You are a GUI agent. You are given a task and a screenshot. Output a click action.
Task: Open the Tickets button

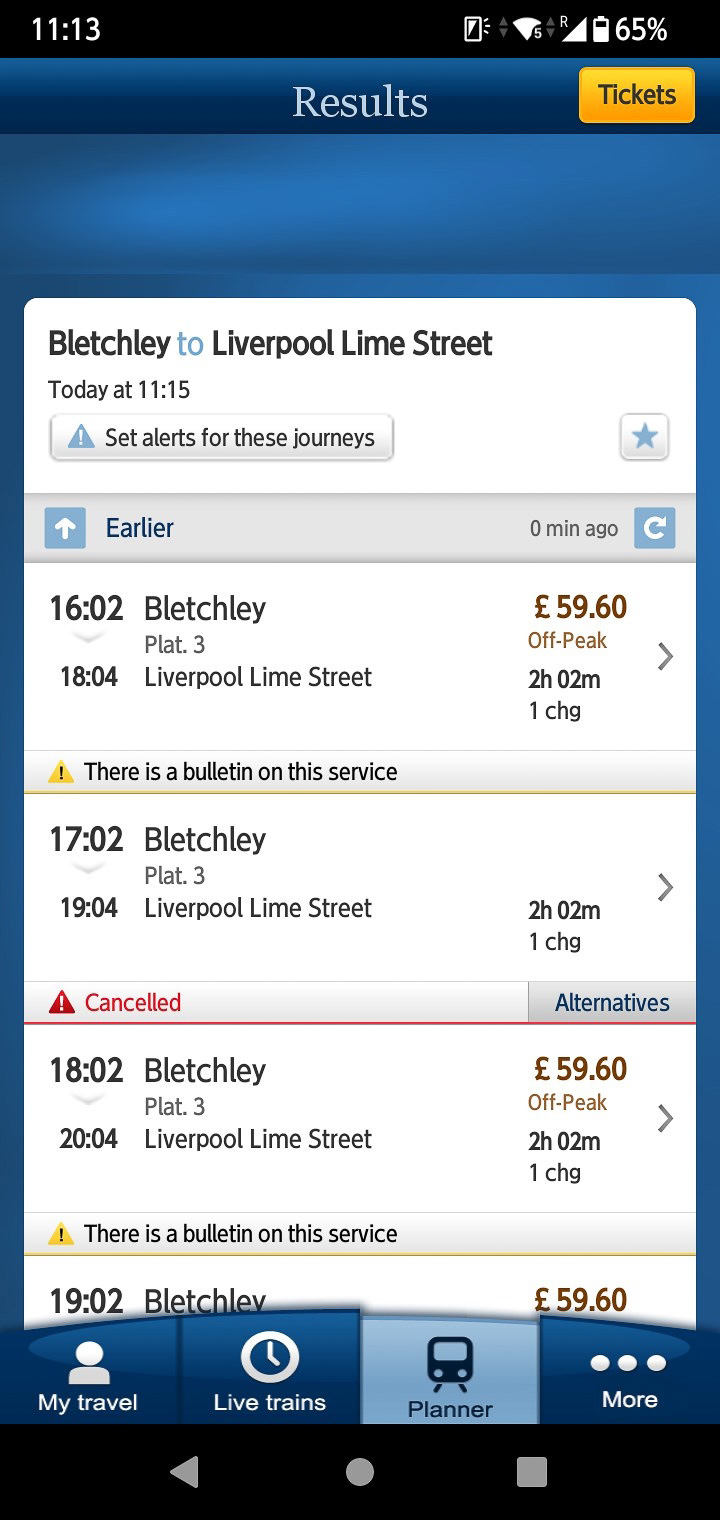pos(636,95)
